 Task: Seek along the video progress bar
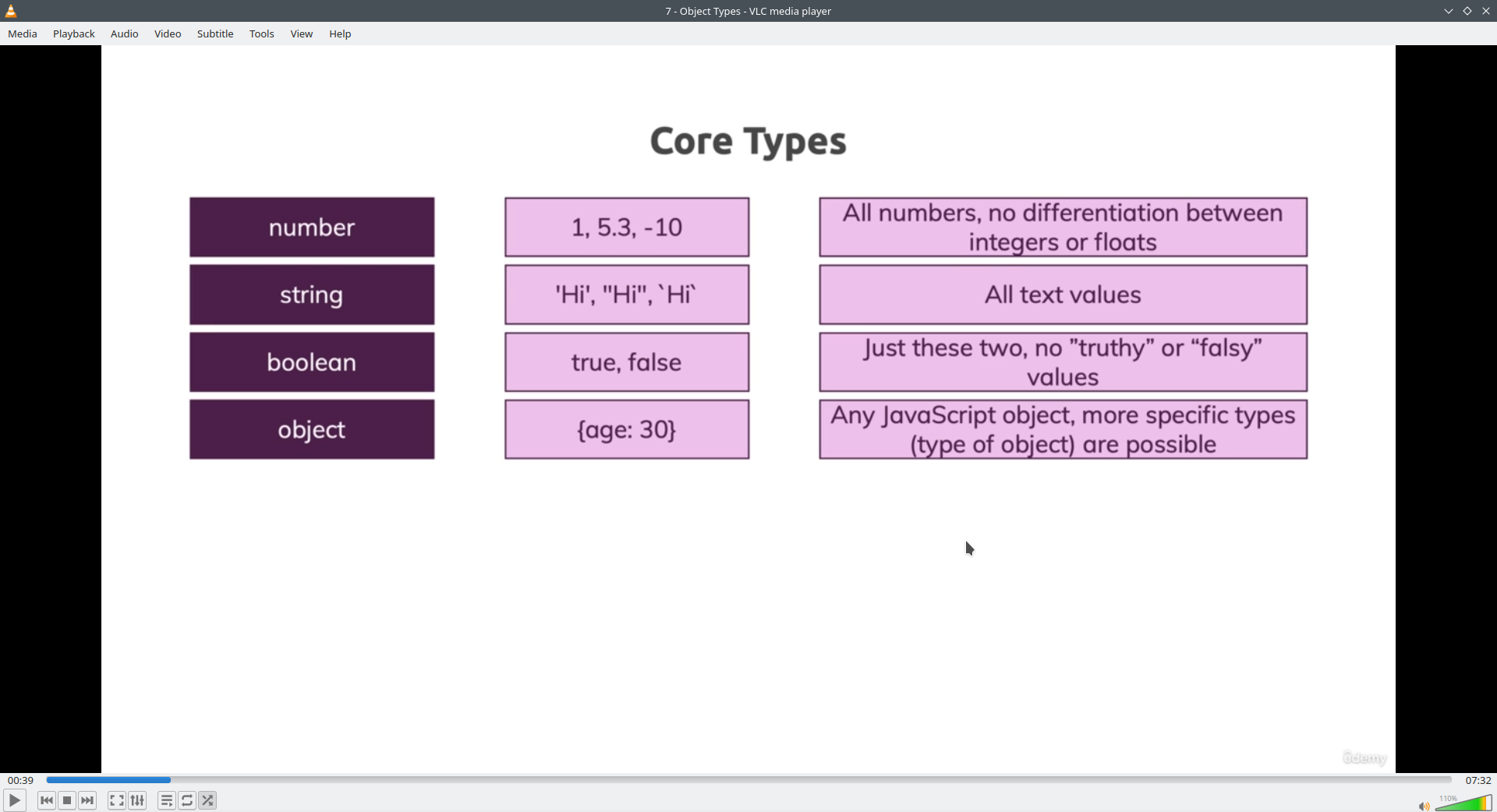[748, 780]
